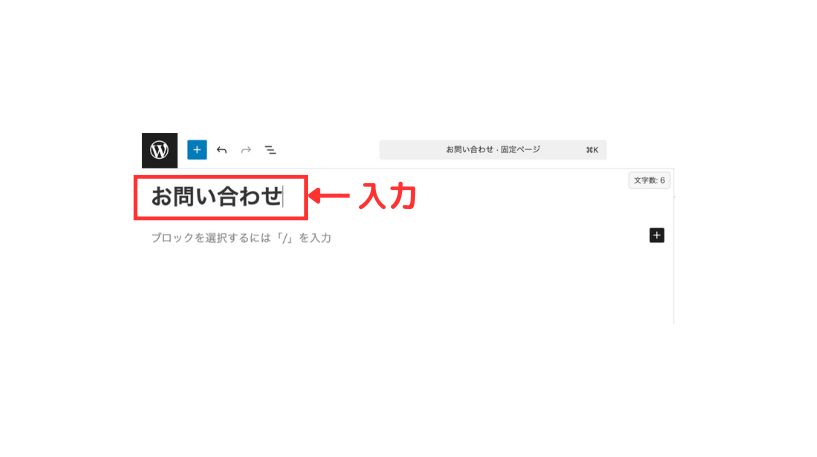Redo with the forward arrow icon
This screenshot has height=457, width=817.
246,150
